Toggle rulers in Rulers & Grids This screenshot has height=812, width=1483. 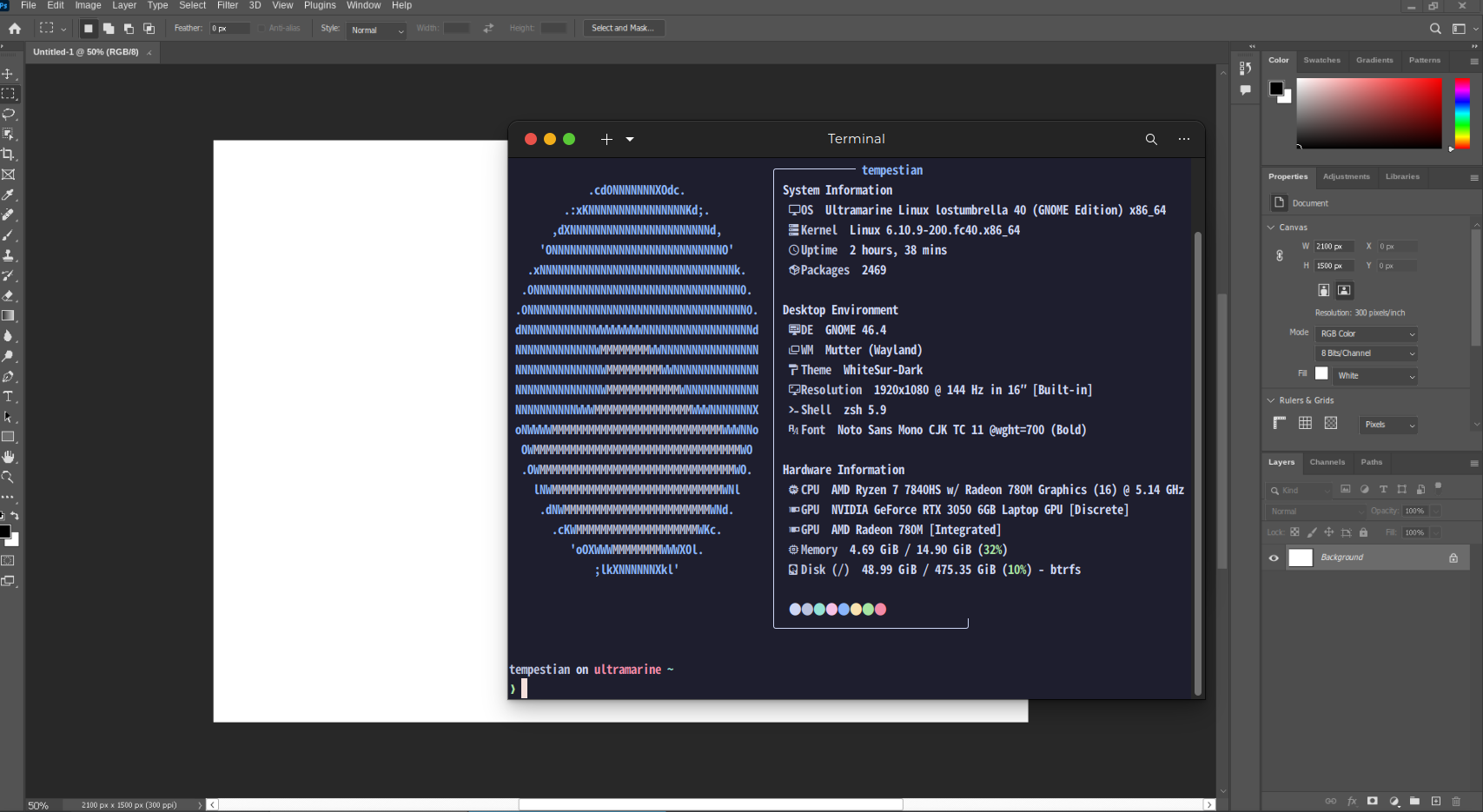pyautogui.click(x=1280, y=423)
